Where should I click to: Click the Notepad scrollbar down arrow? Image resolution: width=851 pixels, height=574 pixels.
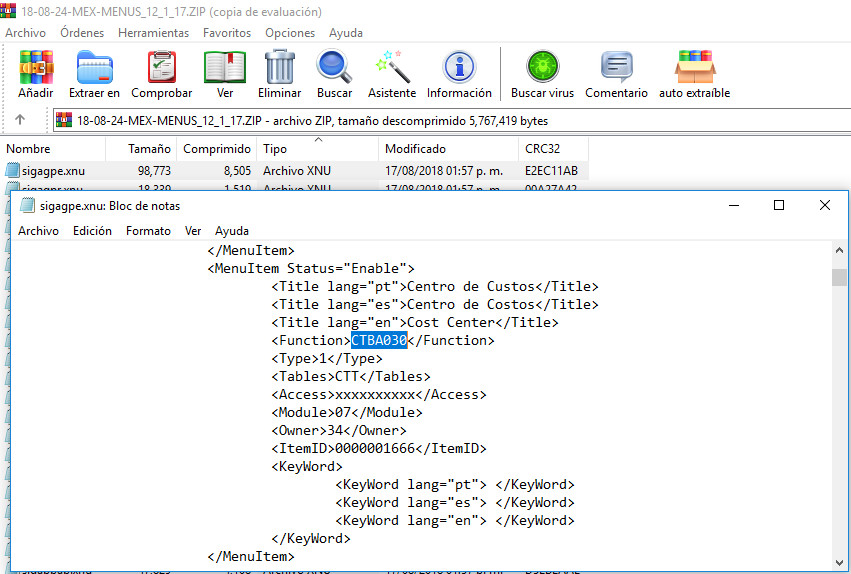[x=839, y=563]
